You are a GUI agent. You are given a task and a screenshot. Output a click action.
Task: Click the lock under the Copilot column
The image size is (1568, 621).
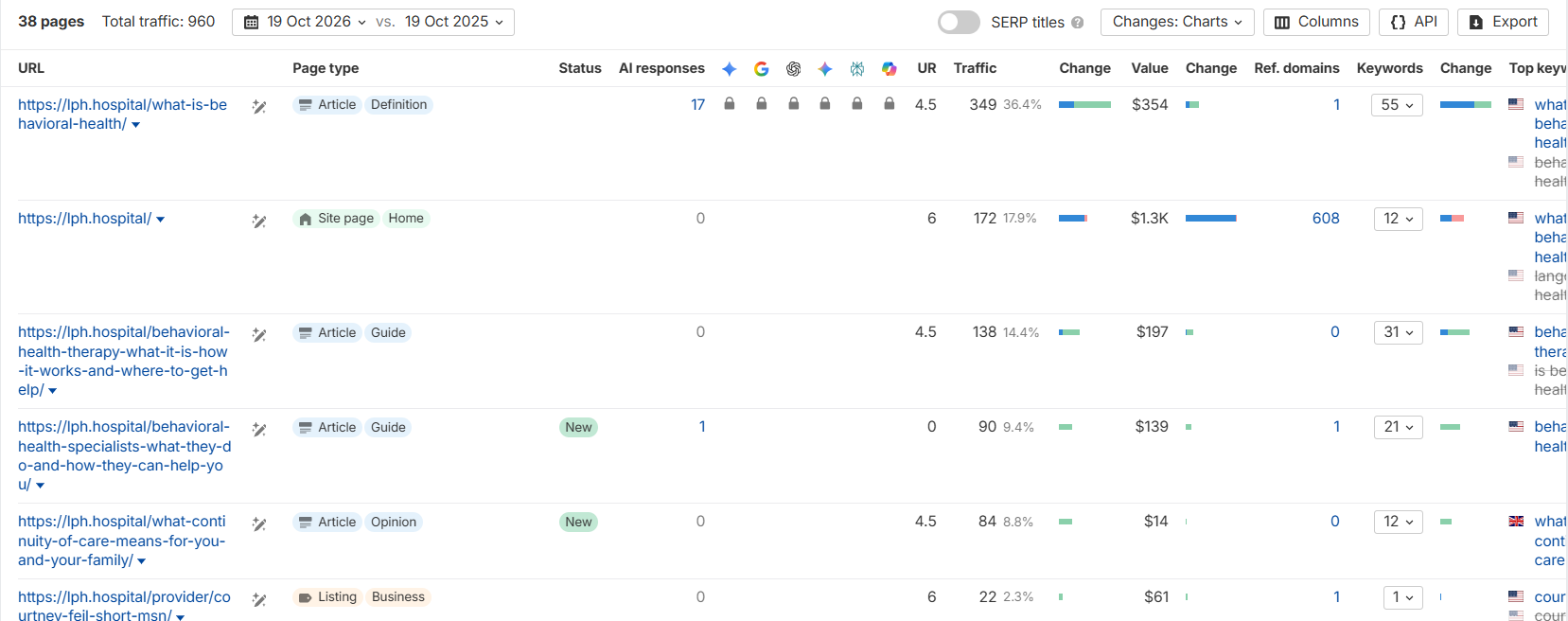pyautogui.click(x=889, y=103)
